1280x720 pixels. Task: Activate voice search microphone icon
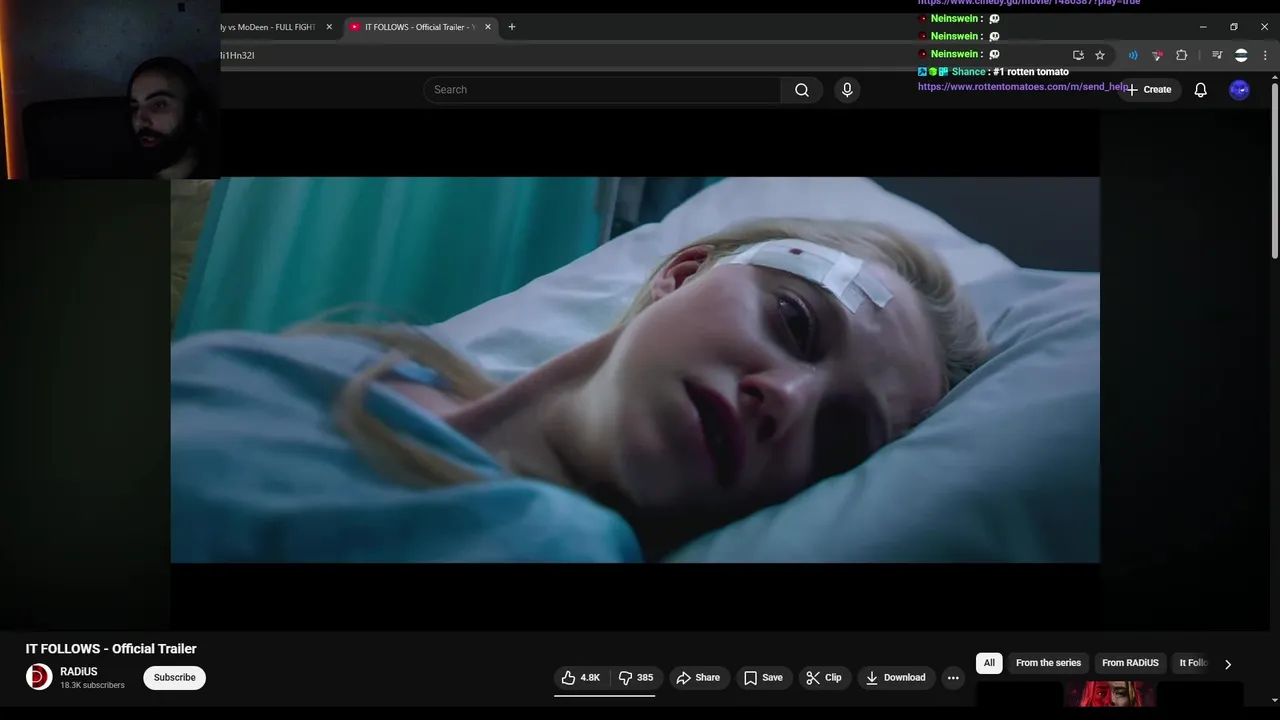tap(847, 90)
